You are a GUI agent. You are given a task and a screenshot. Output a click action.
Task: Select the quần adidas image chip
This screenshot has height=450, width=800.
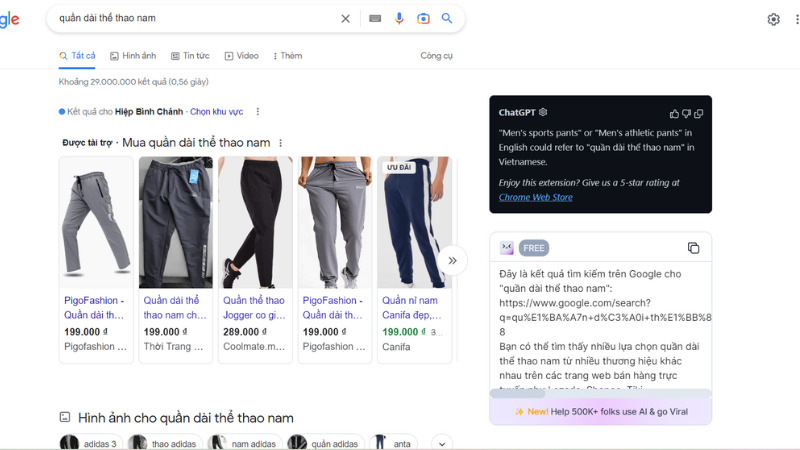[x=325, y=443]
